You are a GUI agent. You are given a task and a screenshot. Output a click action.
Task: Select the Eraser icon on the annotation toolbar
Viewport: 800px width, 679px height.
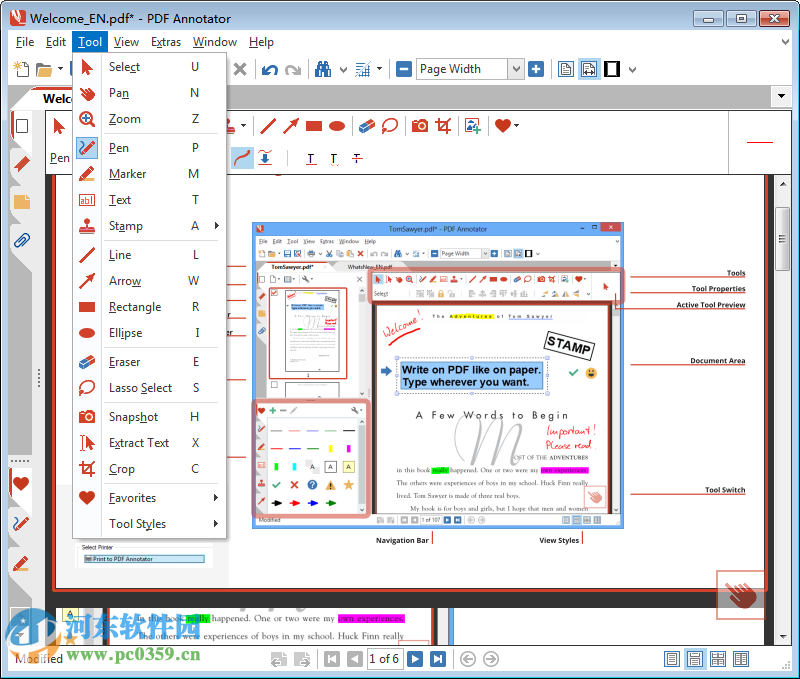367,126
